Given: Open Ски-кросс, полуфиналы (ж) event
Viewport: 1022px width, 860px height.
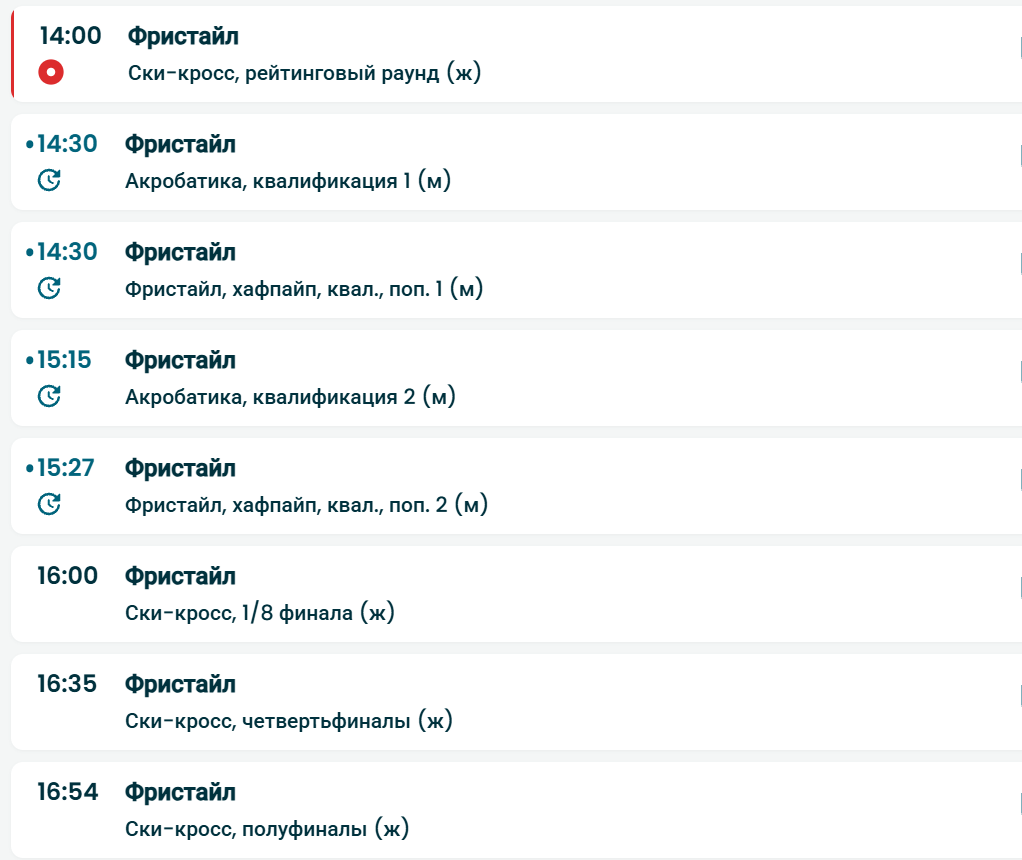Looking at the screenshot, I should pyautogui.click(x=267, y=829).
